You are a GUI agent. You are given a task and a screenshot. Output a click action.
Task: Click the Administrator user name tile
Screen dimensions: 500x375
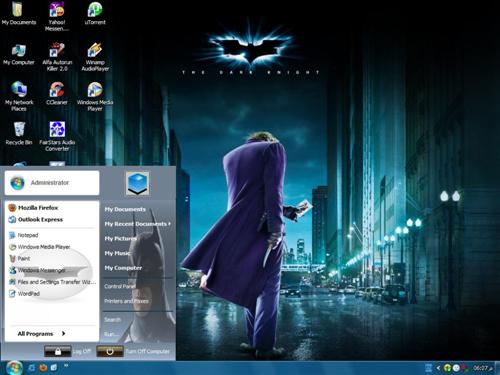(x=52, y=183)
